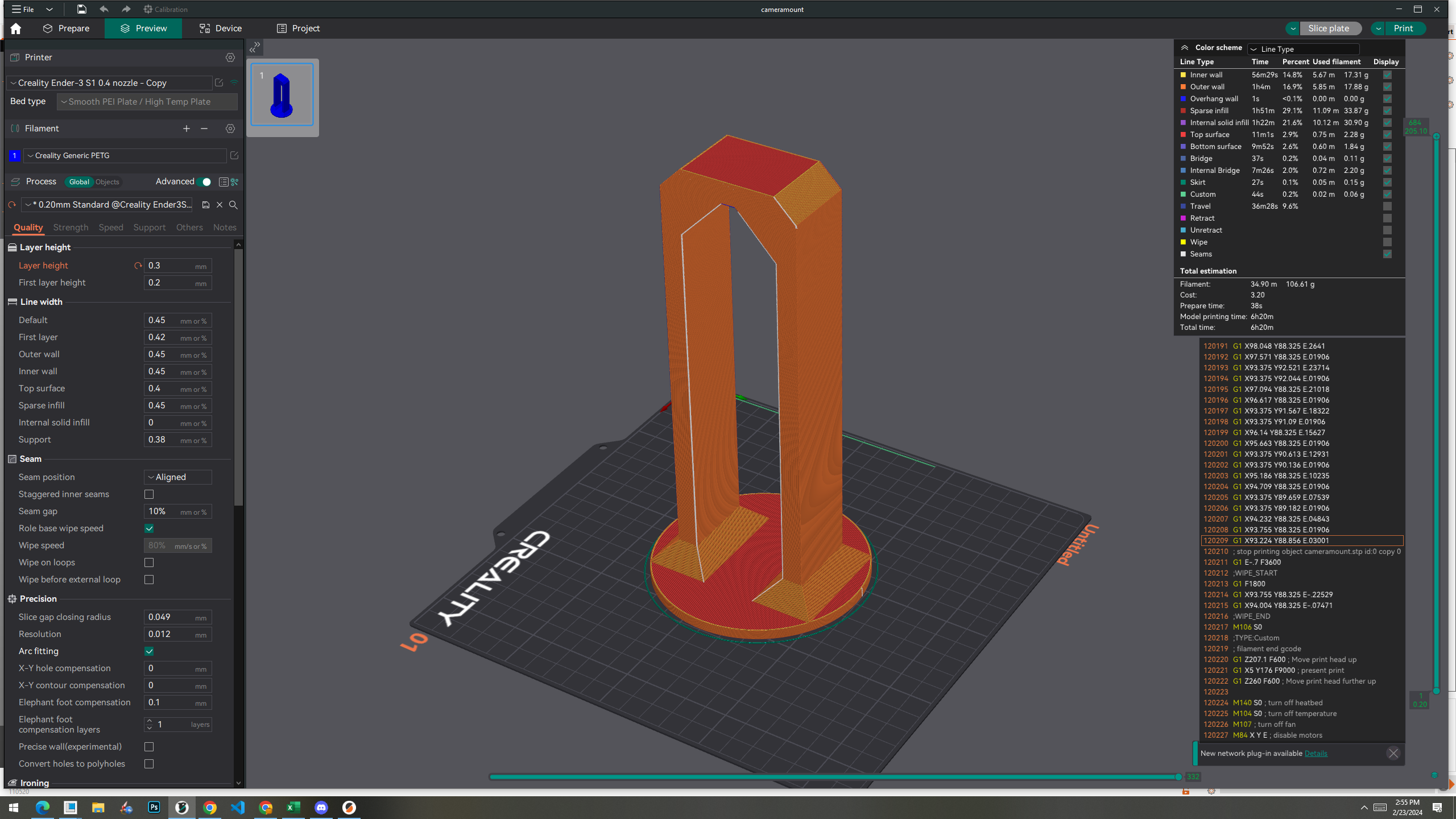Undo the last action
The height and width of the screenshot is (819, 1456).
[x=103, y=9]
